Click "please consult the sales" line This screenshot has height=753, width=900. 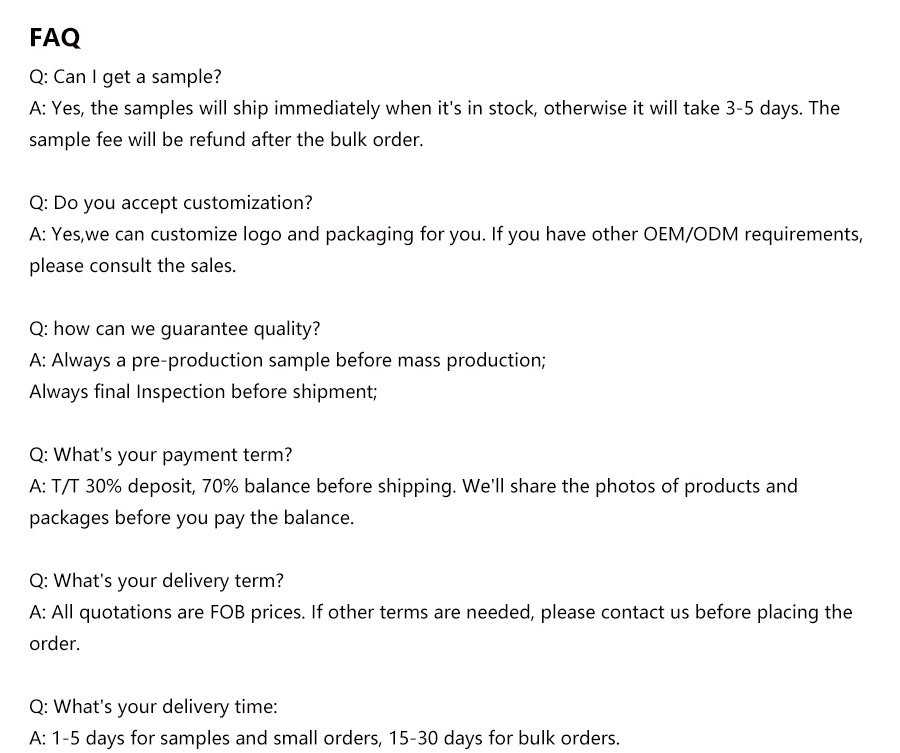132,266
